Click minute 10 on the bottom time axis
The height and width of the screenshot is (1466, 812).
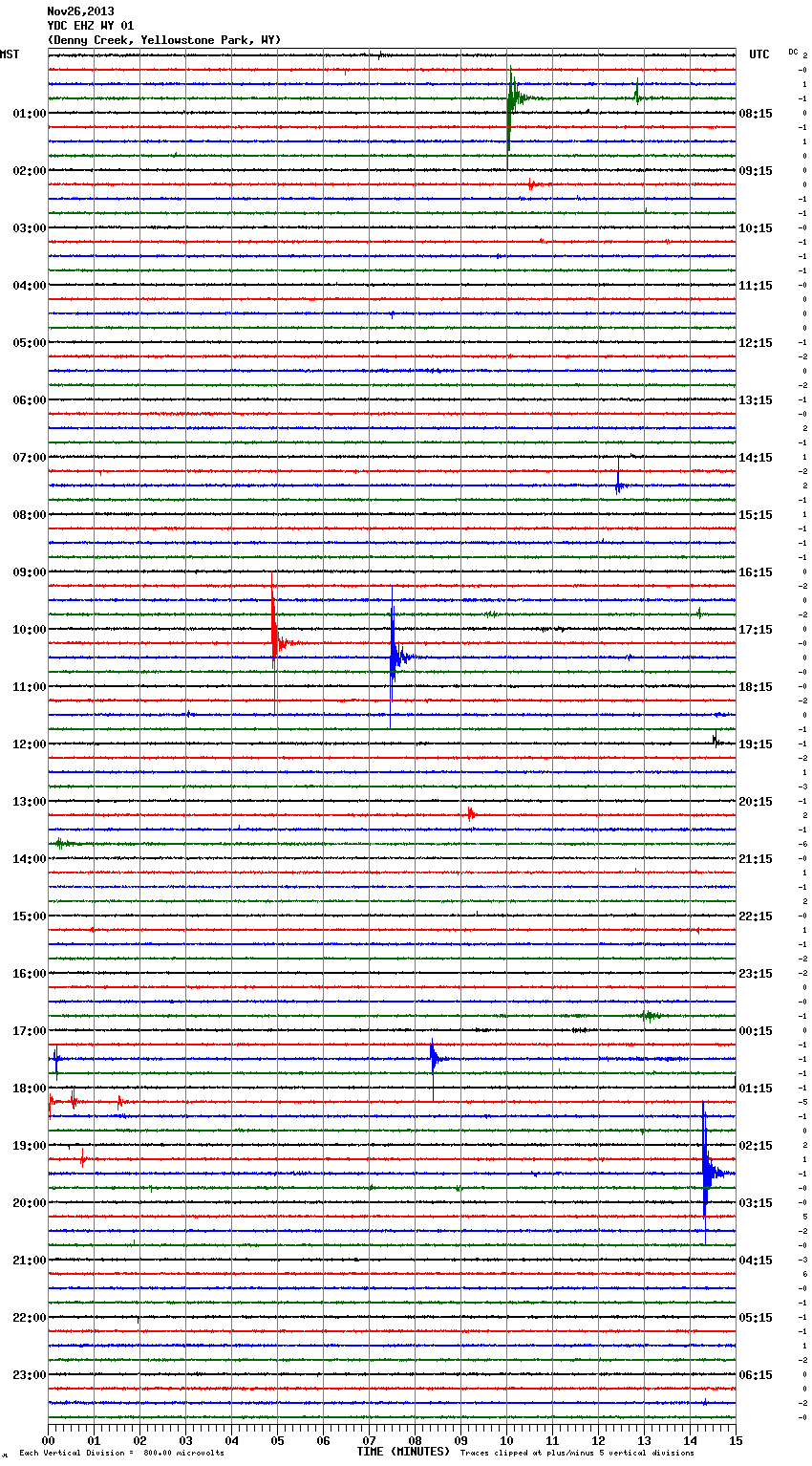(506, 1439)
